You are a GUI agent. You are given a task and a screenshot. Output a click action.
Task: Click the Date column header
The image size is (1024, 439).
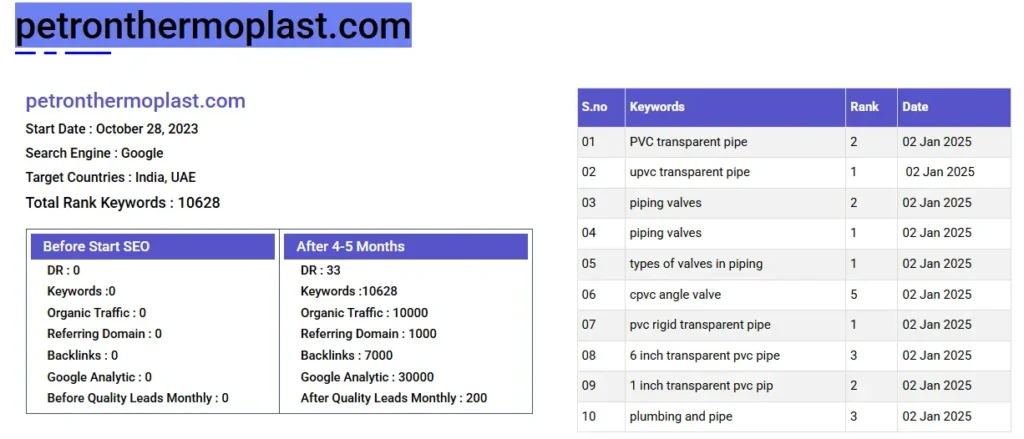tap(915, 107)
